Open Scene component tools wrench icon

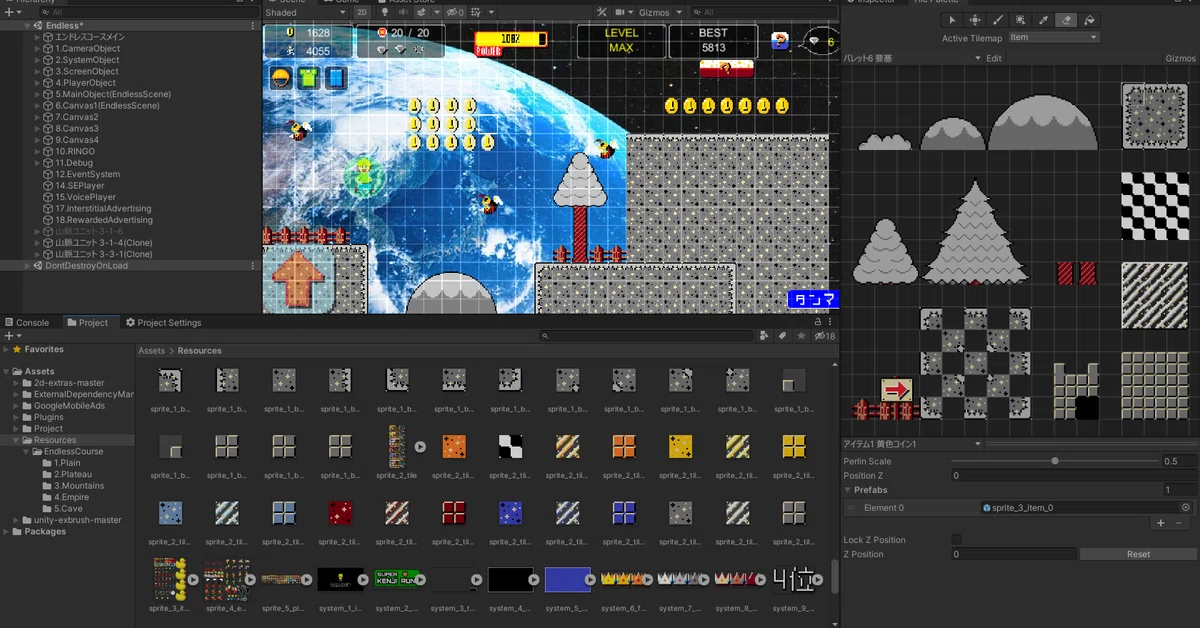[601, 12]
